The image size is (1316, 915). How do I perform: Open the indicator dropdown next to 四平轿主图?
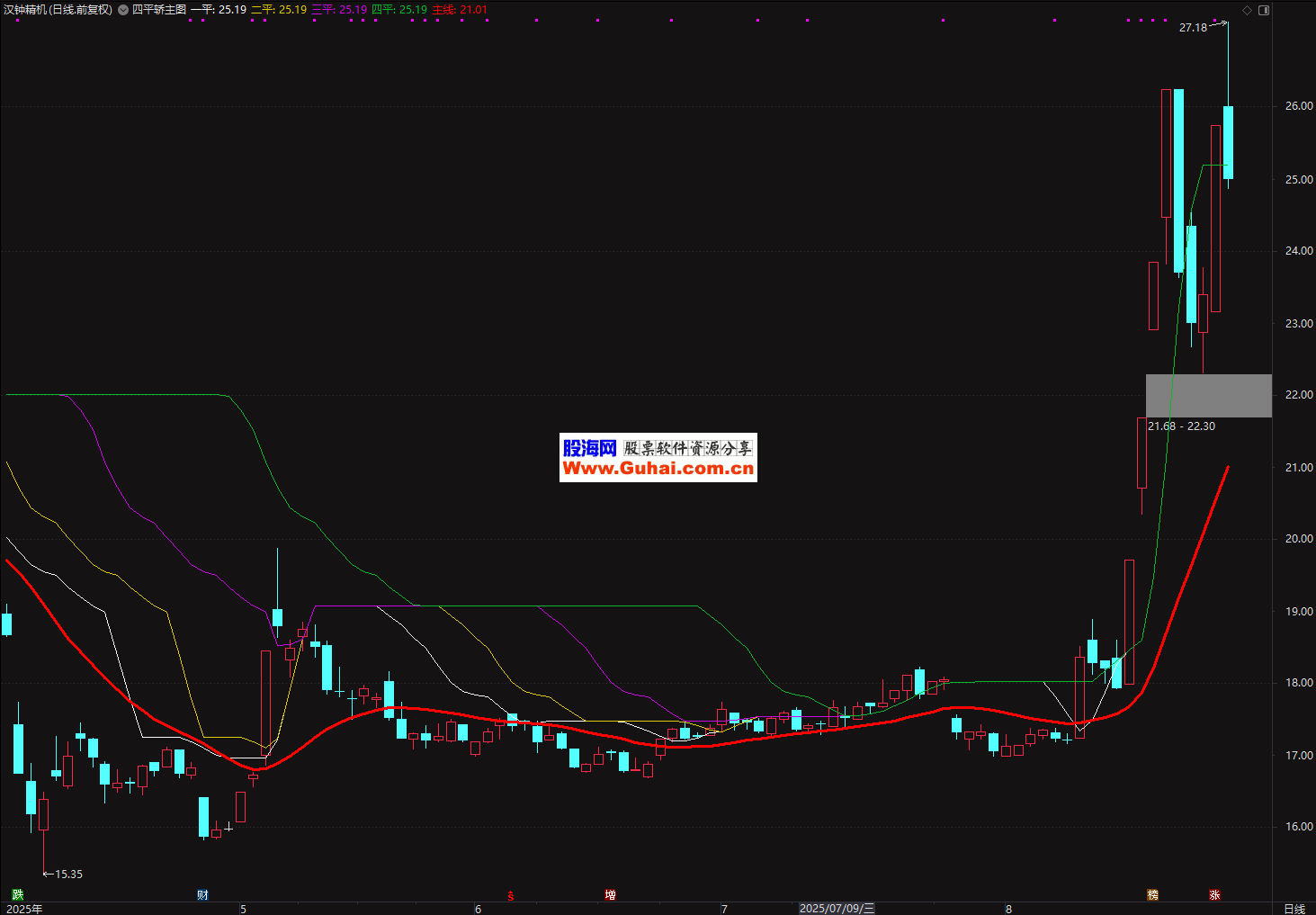[x=123, y=10]
